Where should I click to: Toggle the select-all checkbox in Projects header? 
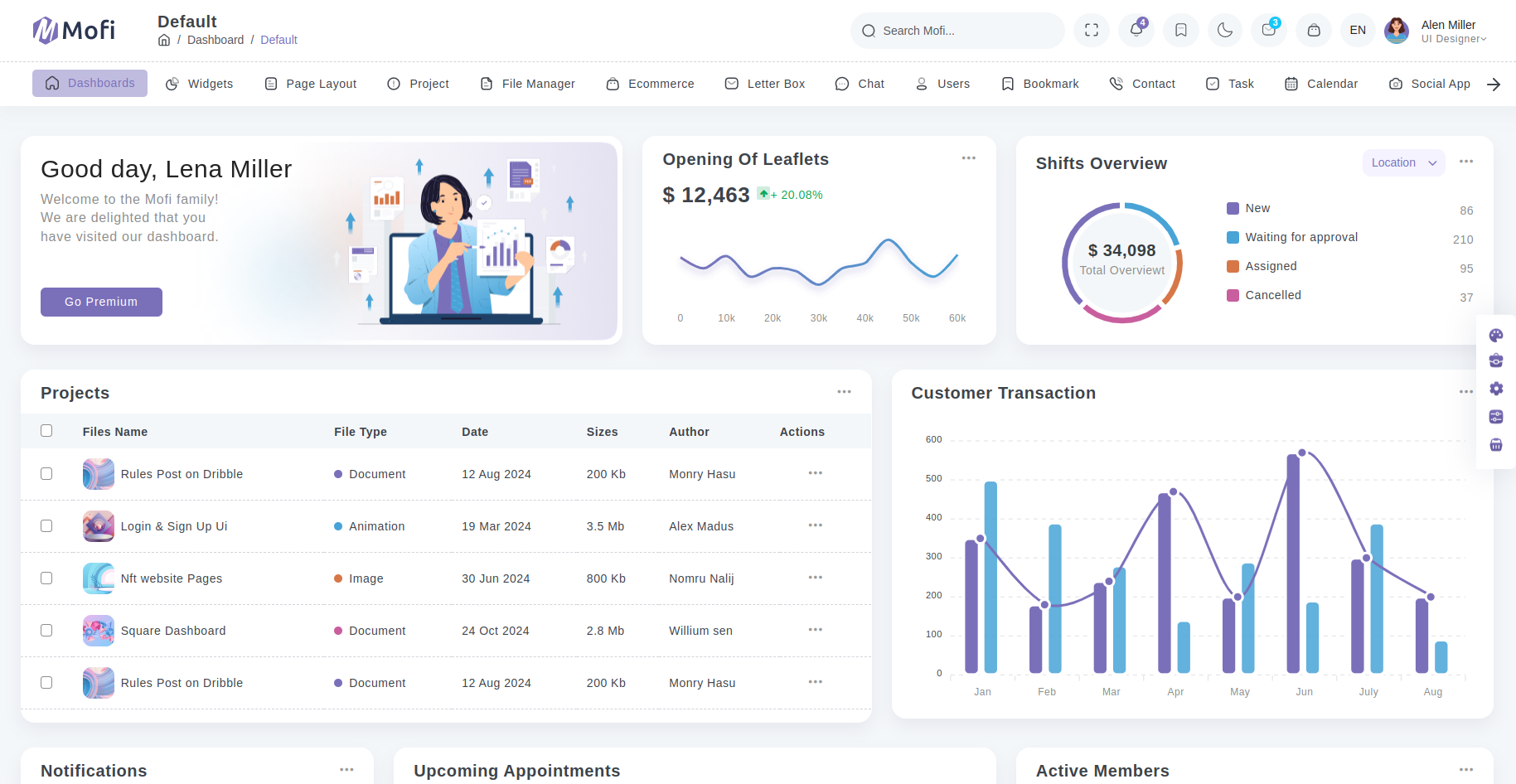pos(46,431)
